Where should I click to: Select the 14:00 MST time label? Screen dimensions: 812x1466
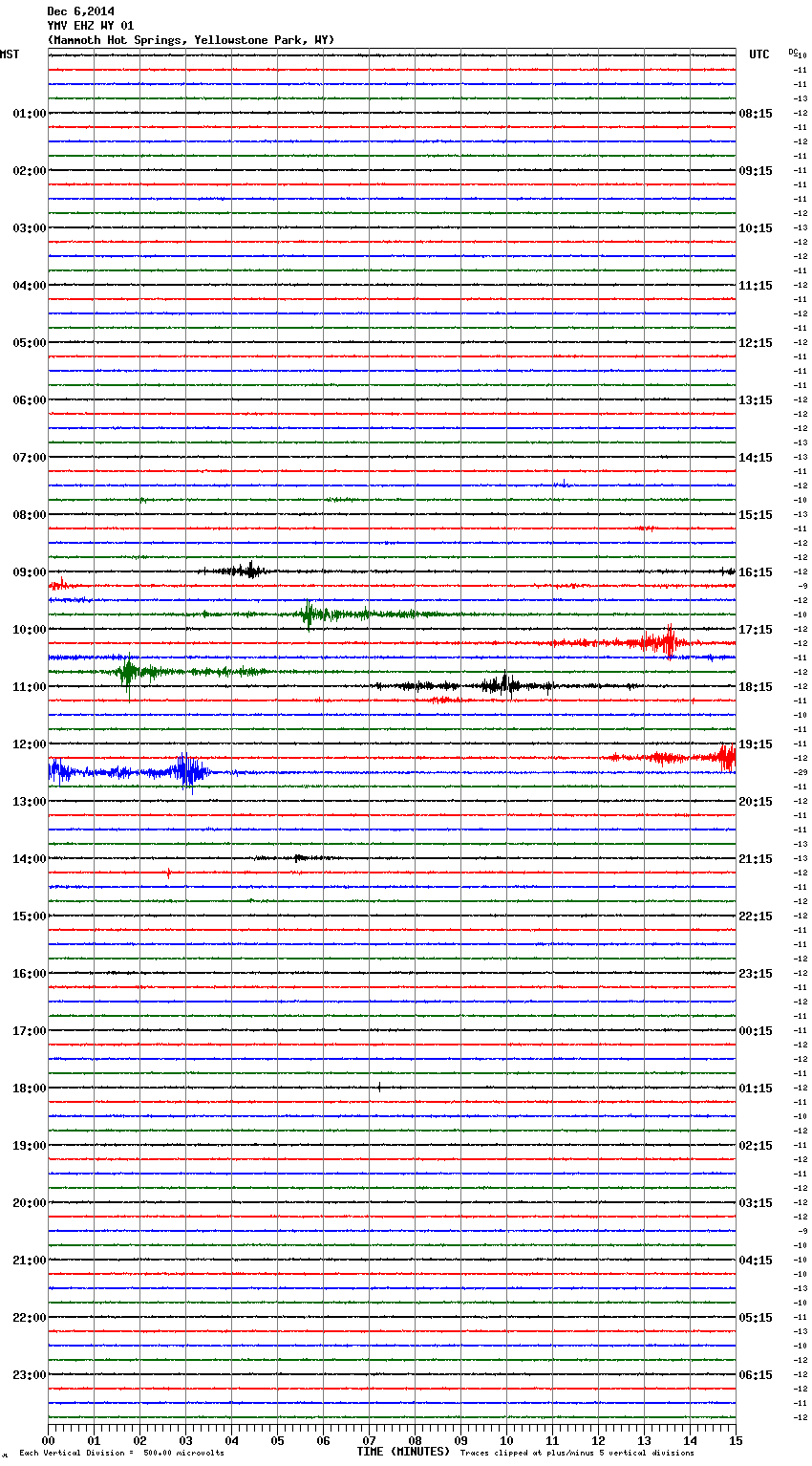(30, 859)
